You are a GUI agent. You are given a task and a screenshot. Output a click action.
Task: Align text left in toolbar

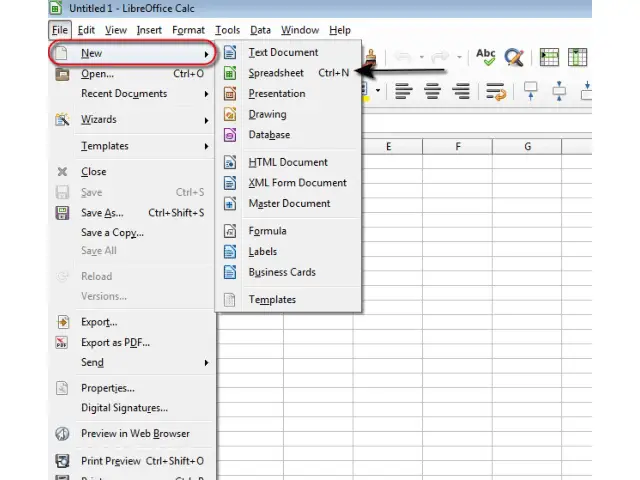coord(404,91)
